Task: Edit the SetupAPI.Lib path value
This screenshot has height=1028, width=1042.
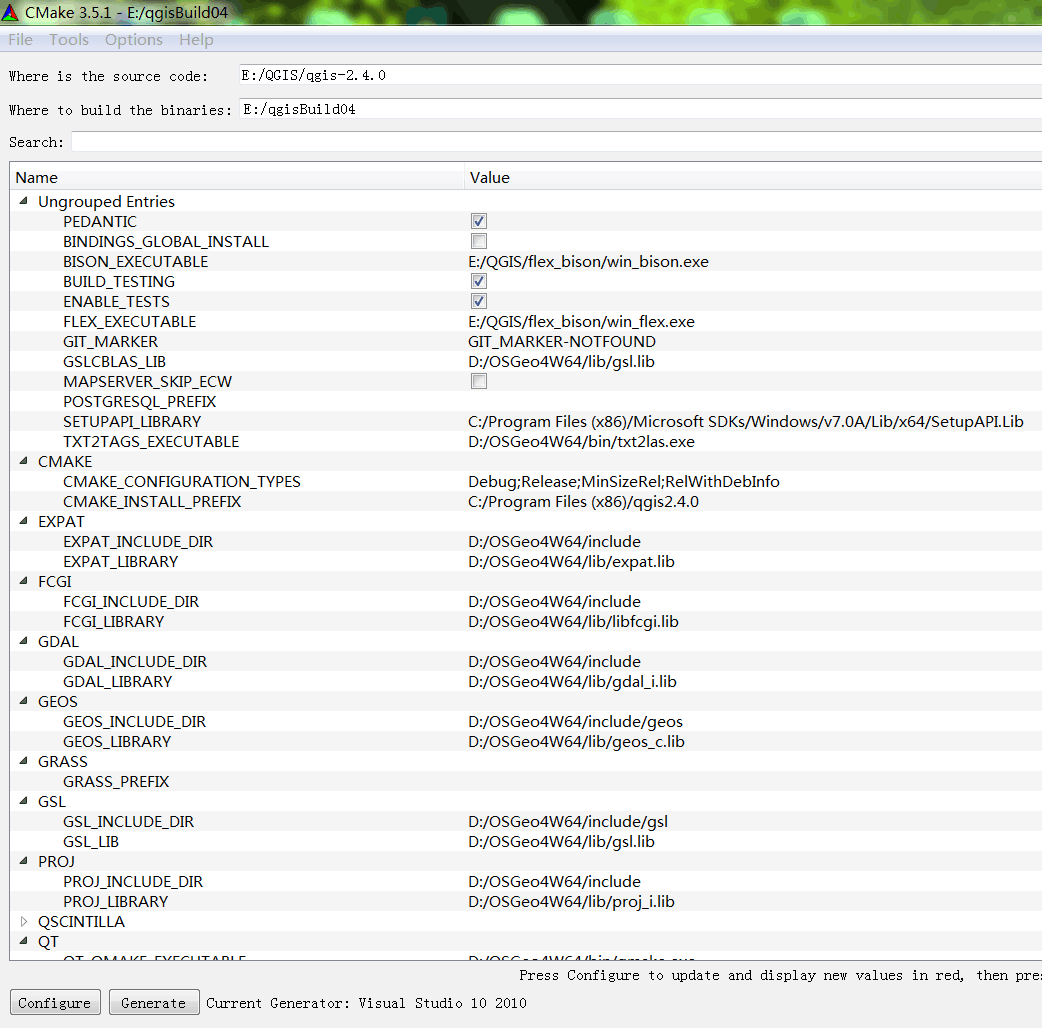Action: coord(746,421)
